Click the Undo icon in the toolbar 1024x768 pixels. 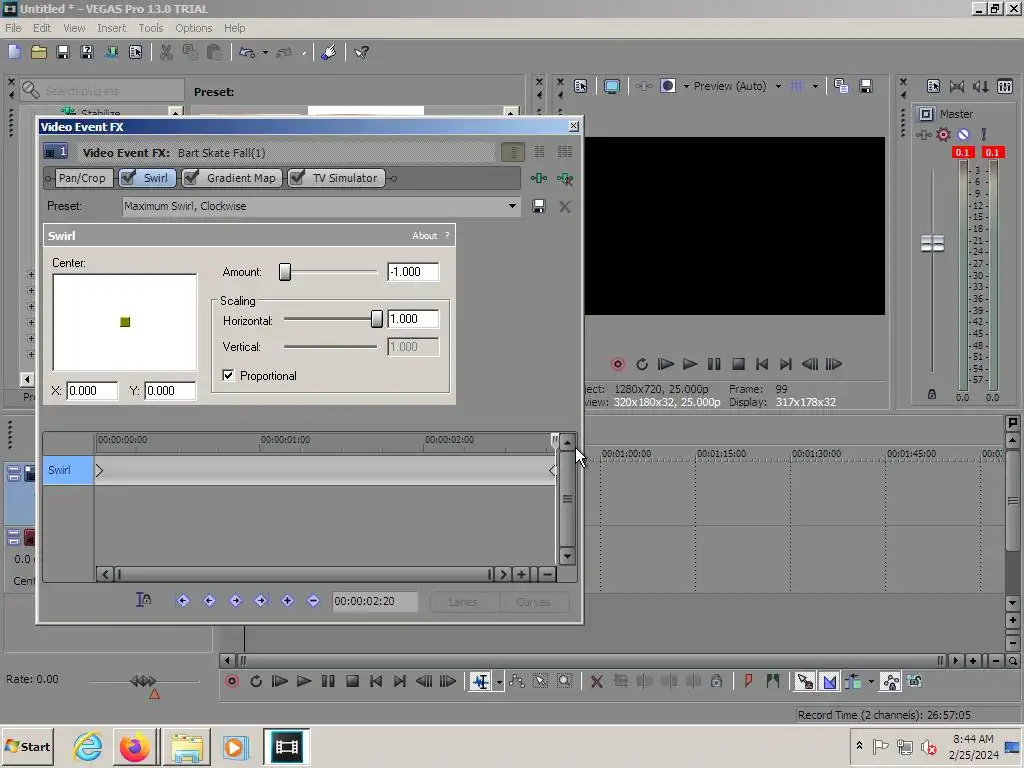[x=247, y=52]
